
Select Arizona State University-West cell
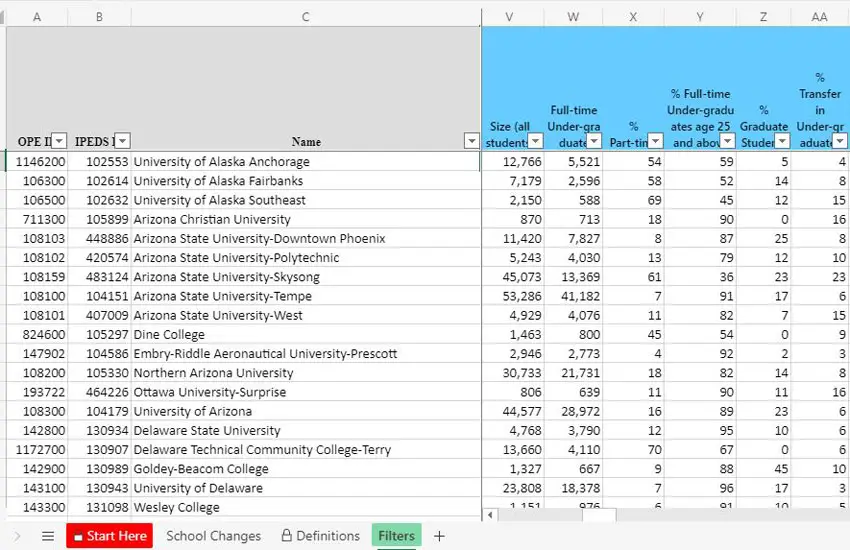coord(306,315)
